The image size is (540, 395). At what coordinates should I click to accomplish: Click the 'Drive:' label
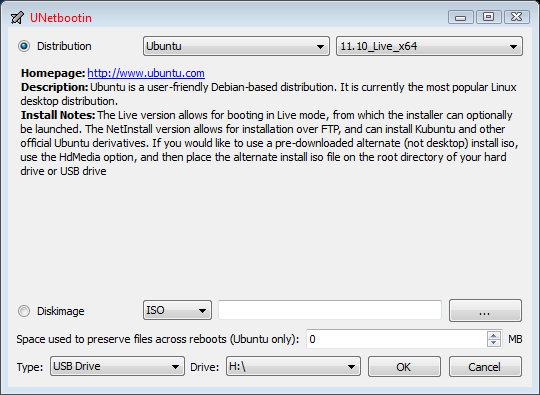tap(205, 367)
